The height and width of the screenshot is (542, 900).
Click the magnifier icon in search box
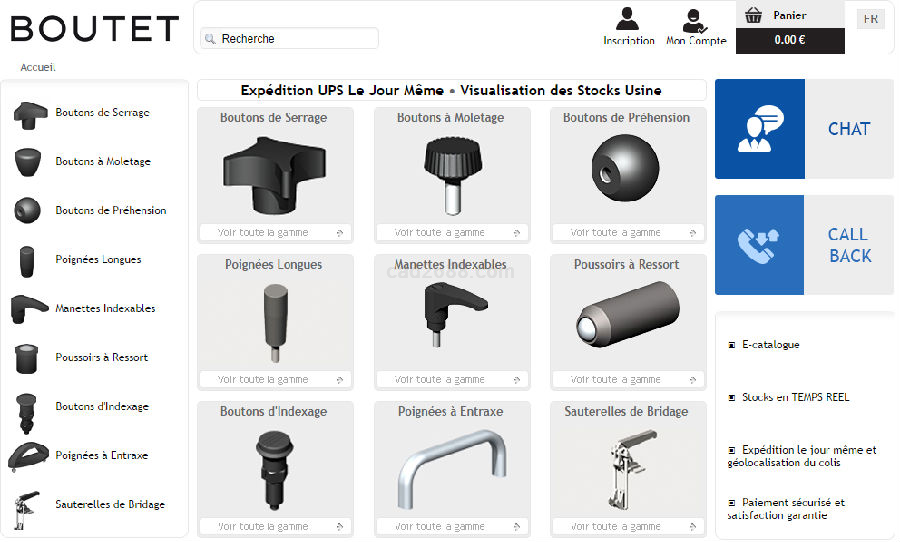coord(211,39)
